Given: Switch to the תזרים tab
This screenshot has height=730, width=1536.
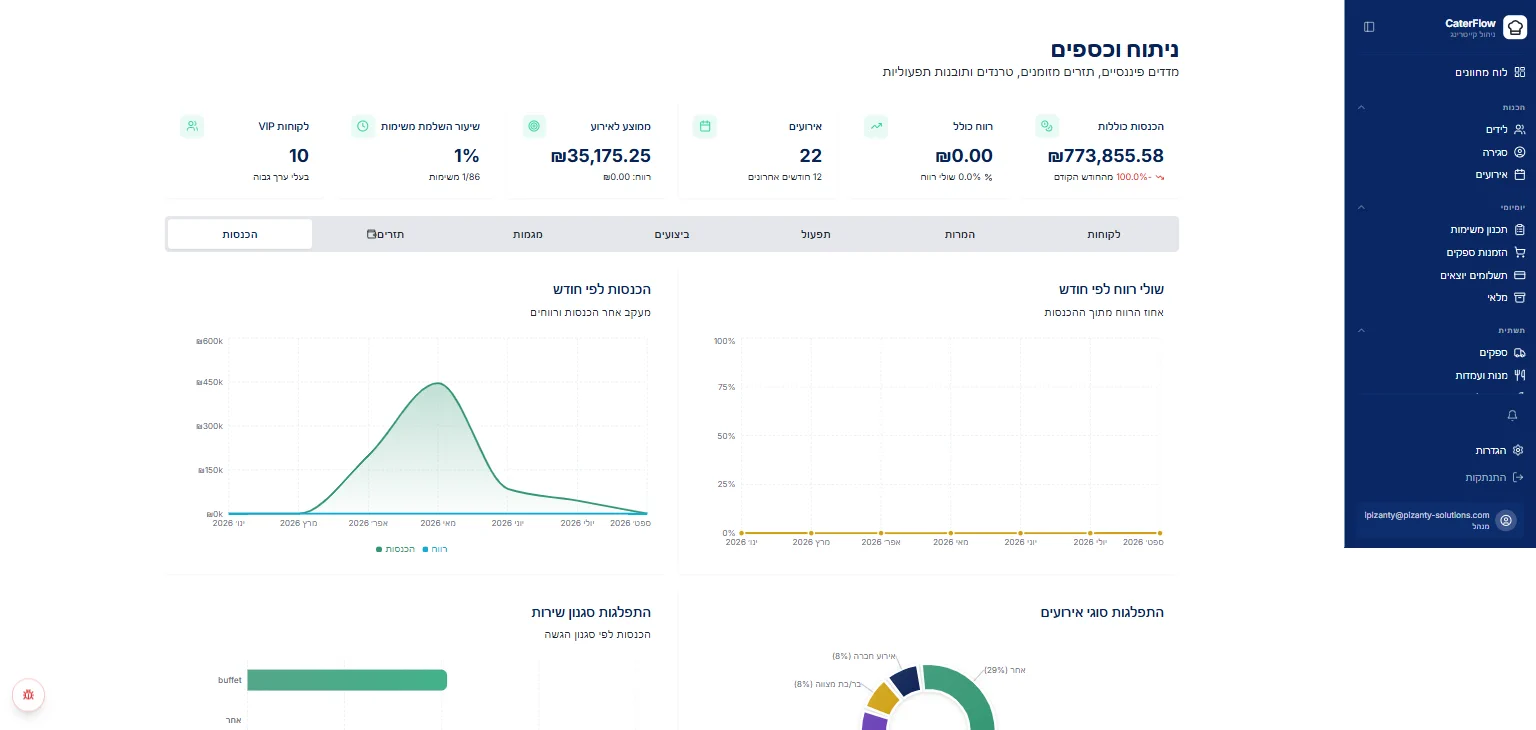Looking at the screenshot, I should [x=384, y=234].
